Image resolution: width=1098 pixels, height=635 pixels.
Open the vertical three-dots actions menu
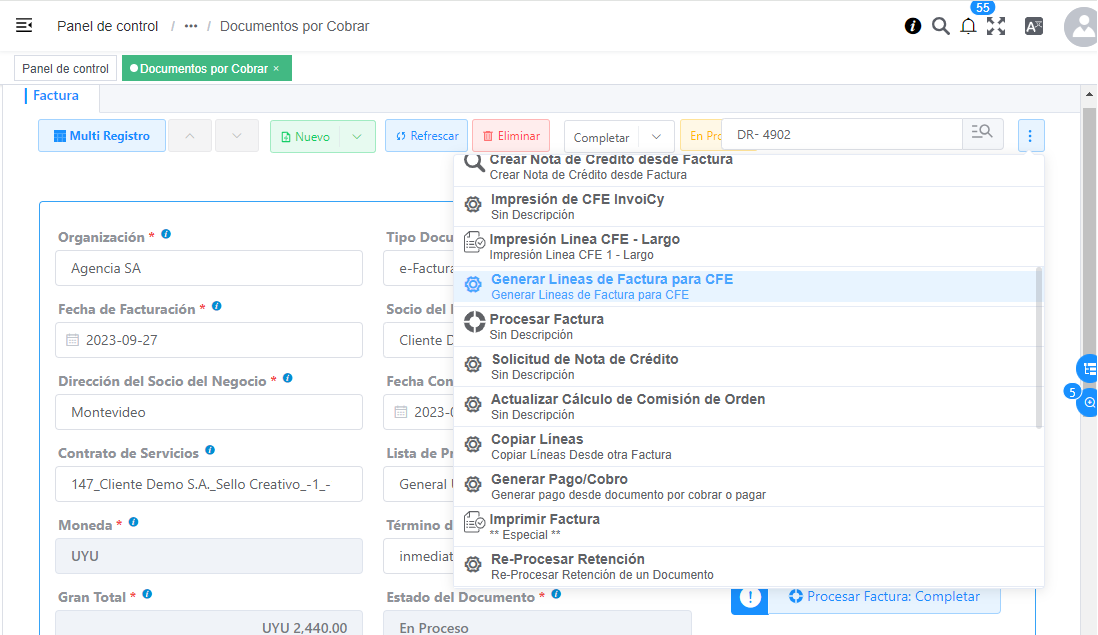pos(1031,135)
